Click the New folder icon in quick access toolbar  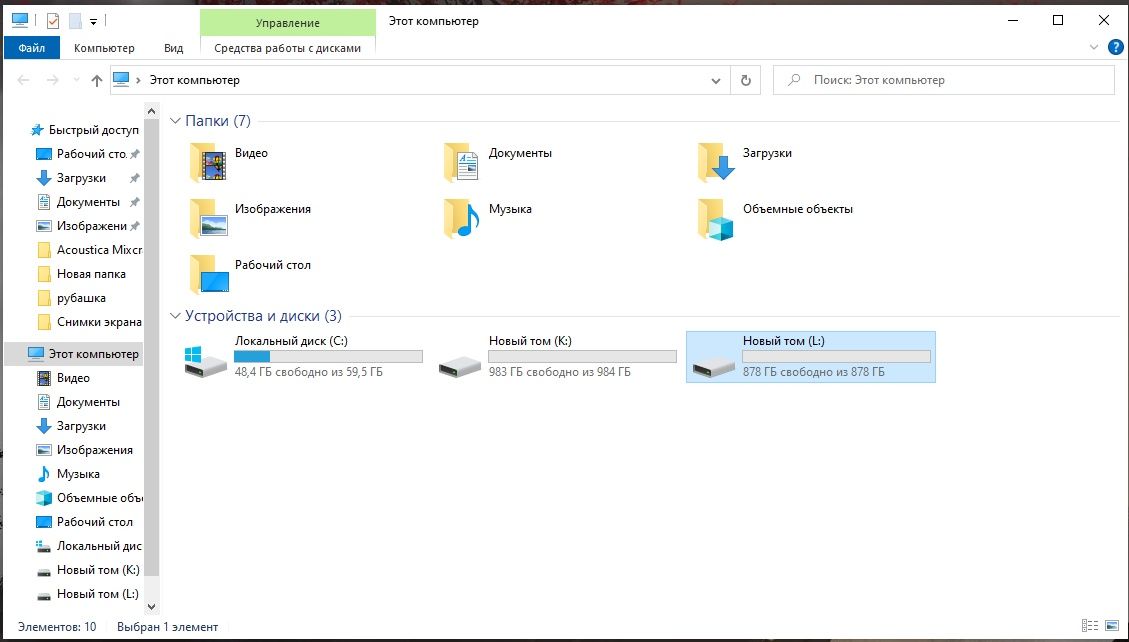click(x=75, y=21)
